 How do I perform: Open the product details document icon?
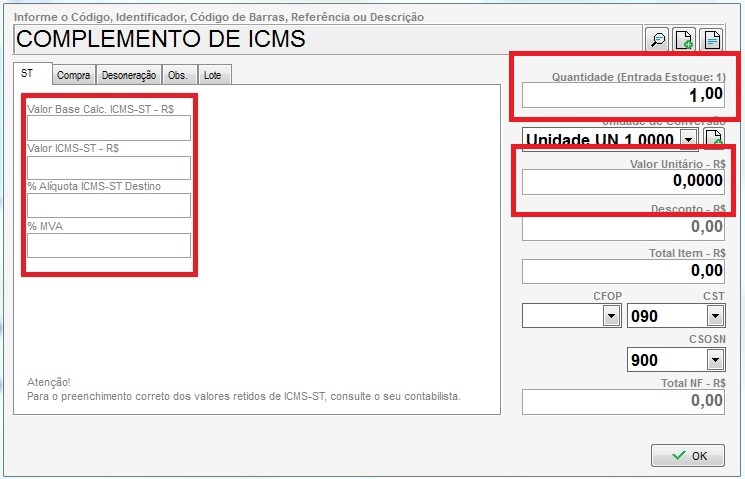711,40
